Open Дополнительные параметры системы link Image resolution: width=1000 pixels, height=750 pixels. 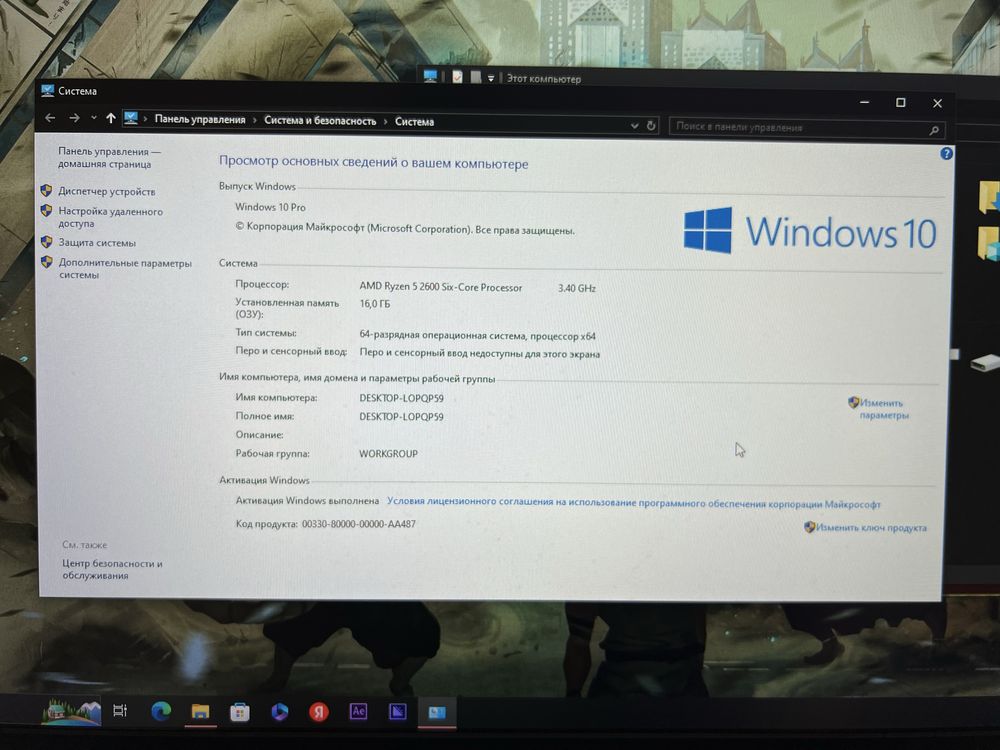pyautogui.click(x=125, y=268)
